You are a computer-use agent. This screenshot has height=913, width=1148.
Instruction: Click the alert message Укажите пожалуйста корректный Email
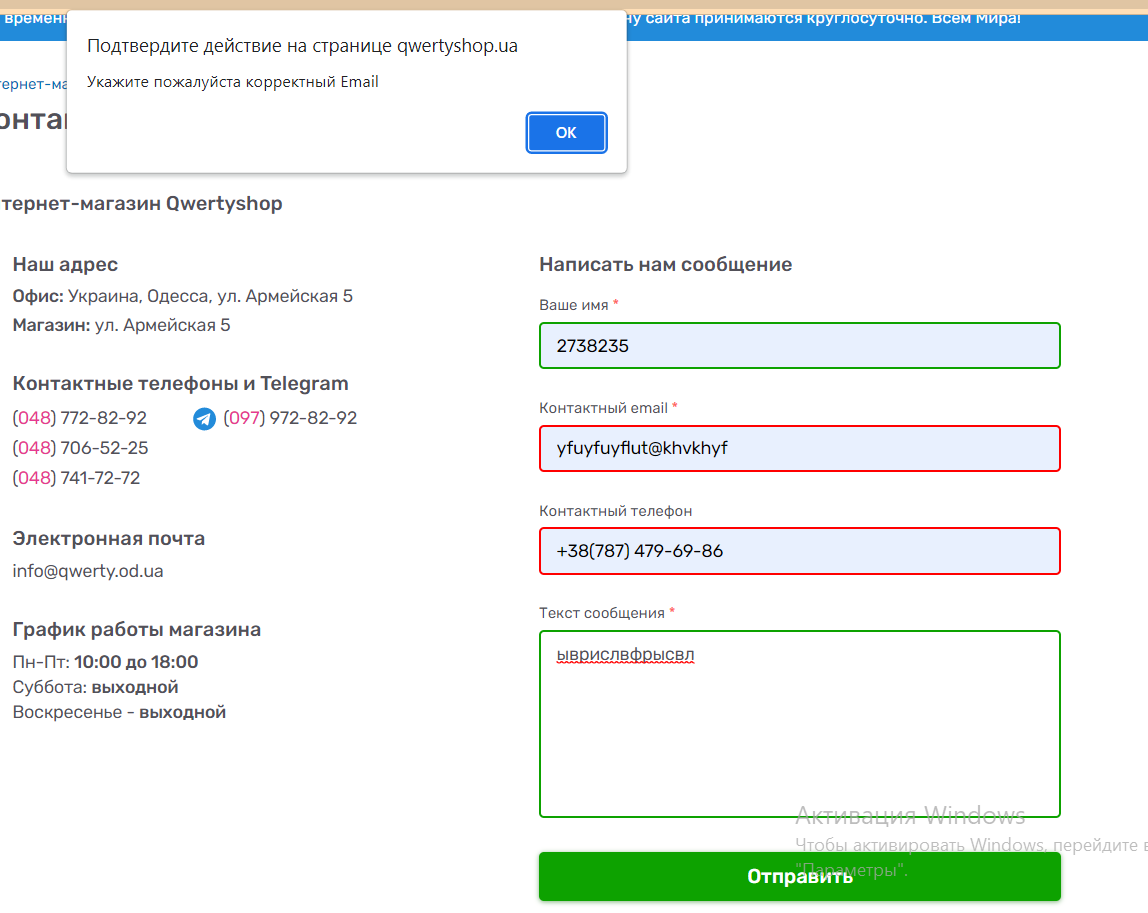[233, 82]
